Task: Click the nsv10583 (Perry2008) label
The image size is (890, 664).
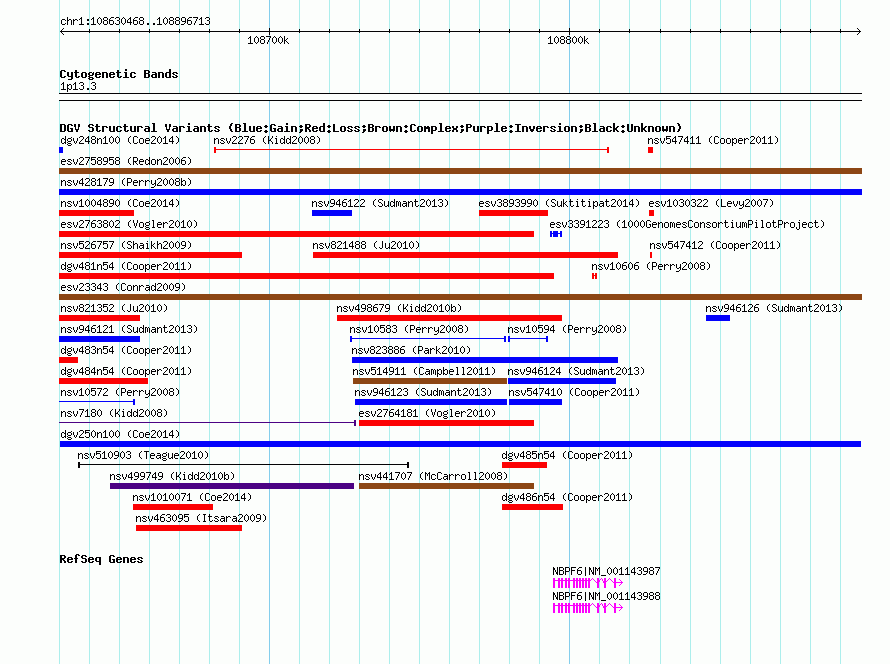Action: (409, 329)
